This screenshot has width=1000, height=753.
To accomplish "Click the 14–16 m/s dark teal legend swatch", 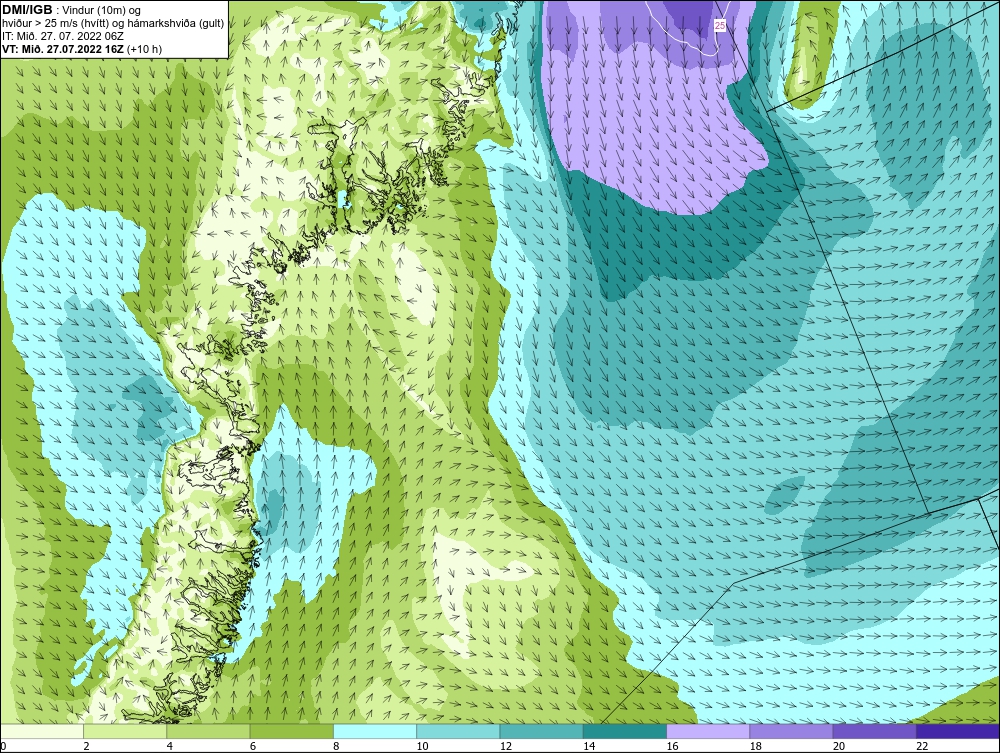I will [x=624, y=731].
